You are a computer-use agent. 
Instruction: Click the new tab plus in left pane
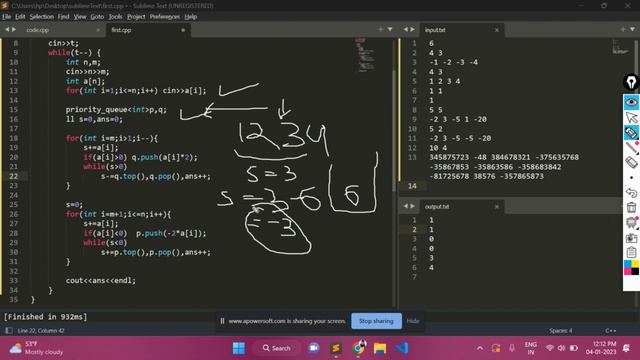click(x=380, y=29)
